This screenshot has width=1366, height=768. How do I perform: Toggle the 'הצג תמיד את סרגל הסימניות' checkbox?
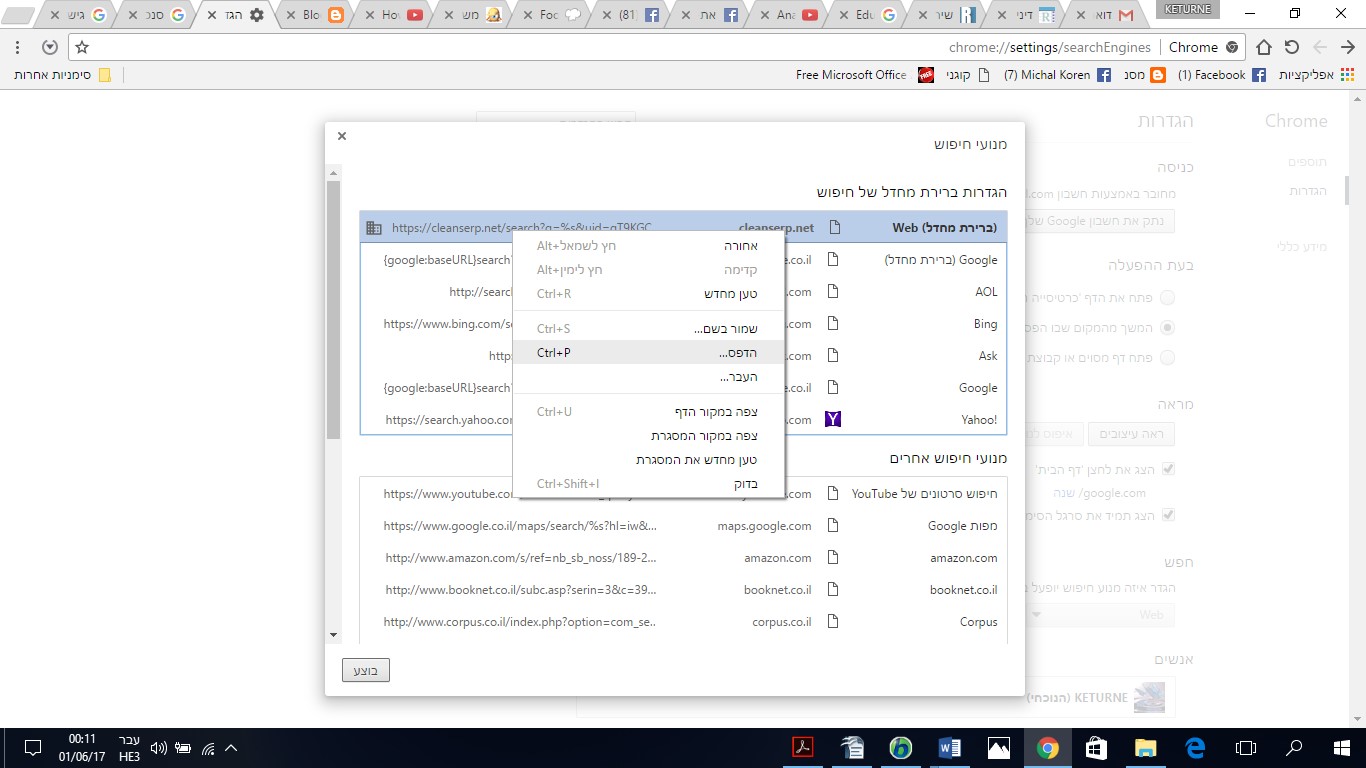[x=1167, y=515]
